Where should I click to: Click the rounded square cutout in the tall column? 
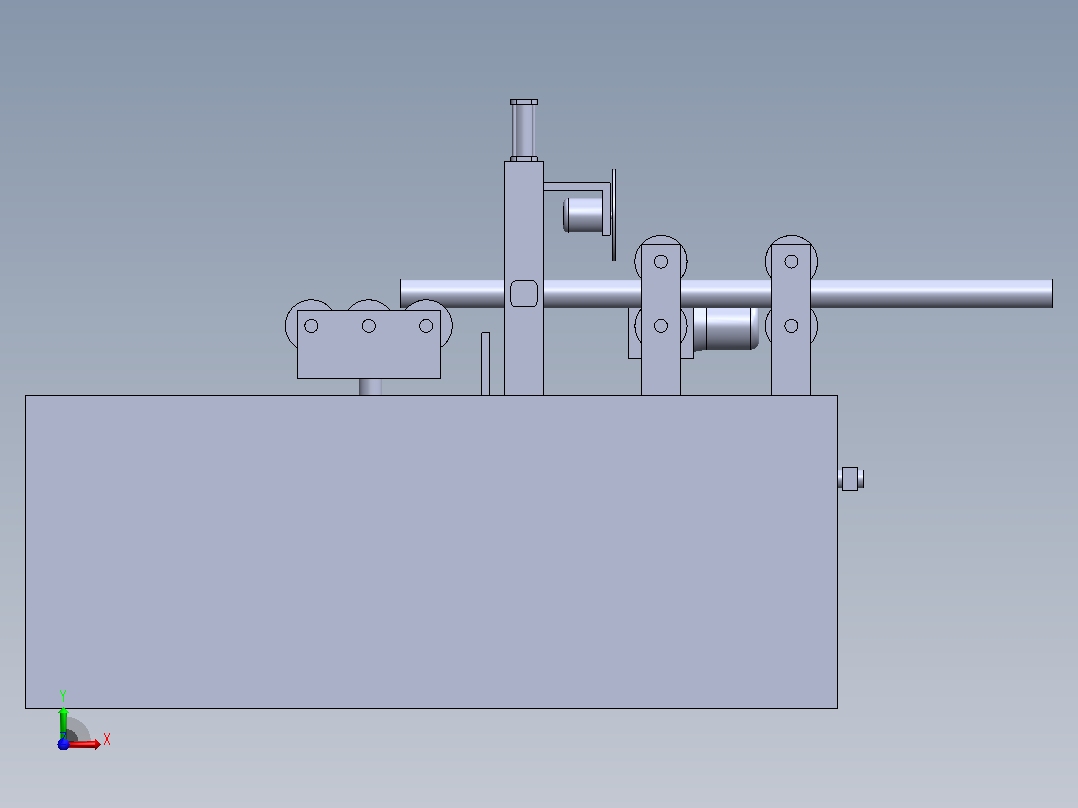pyautogui.click(x=524, y=294)
